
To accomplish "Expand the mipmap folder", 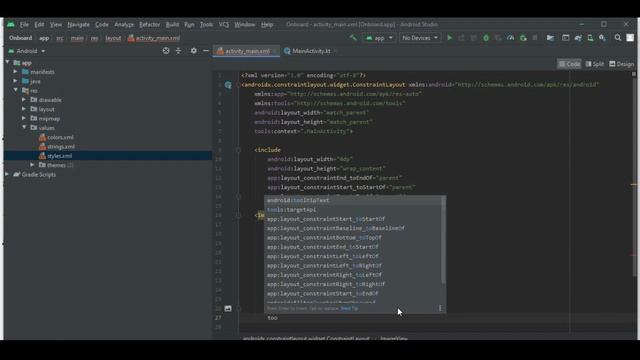I will click(x=24, y=118).
